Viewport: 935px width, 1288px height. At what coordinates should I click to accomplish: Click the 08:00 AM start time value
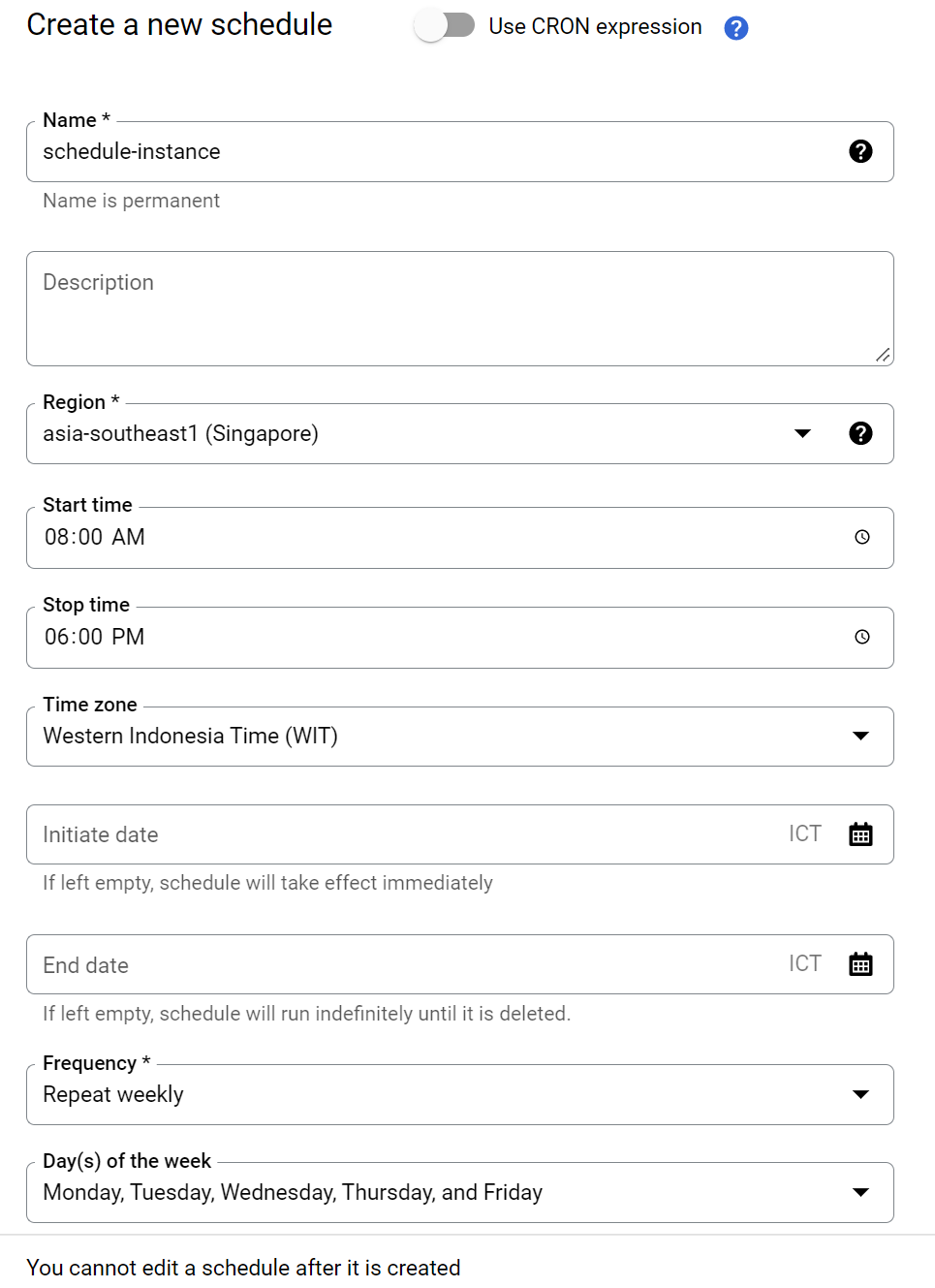[95, 537]
